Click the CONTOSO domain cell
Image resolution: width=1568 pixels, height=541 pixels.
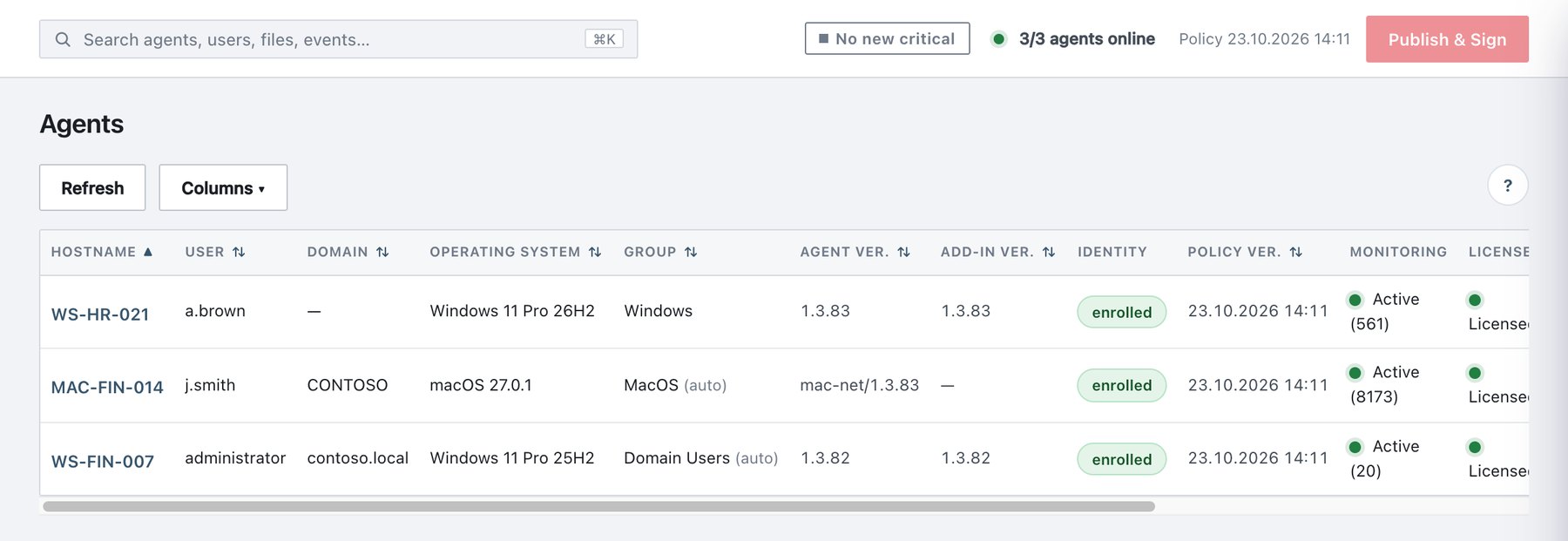point(348,385)
